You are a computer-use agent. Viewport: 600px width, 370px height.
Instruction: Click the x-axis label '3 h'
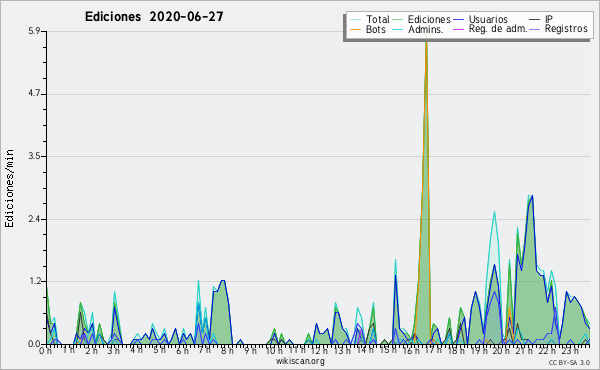(113, 350)
